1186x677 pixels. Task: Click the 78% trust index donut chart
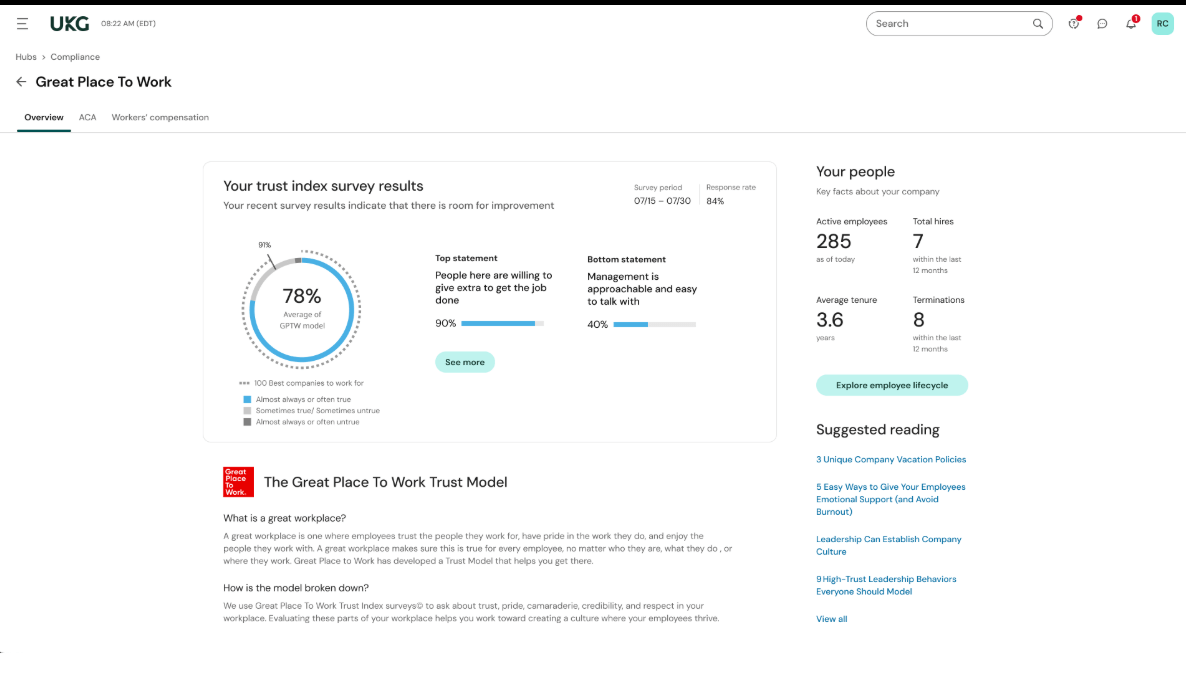click(301, 310)
